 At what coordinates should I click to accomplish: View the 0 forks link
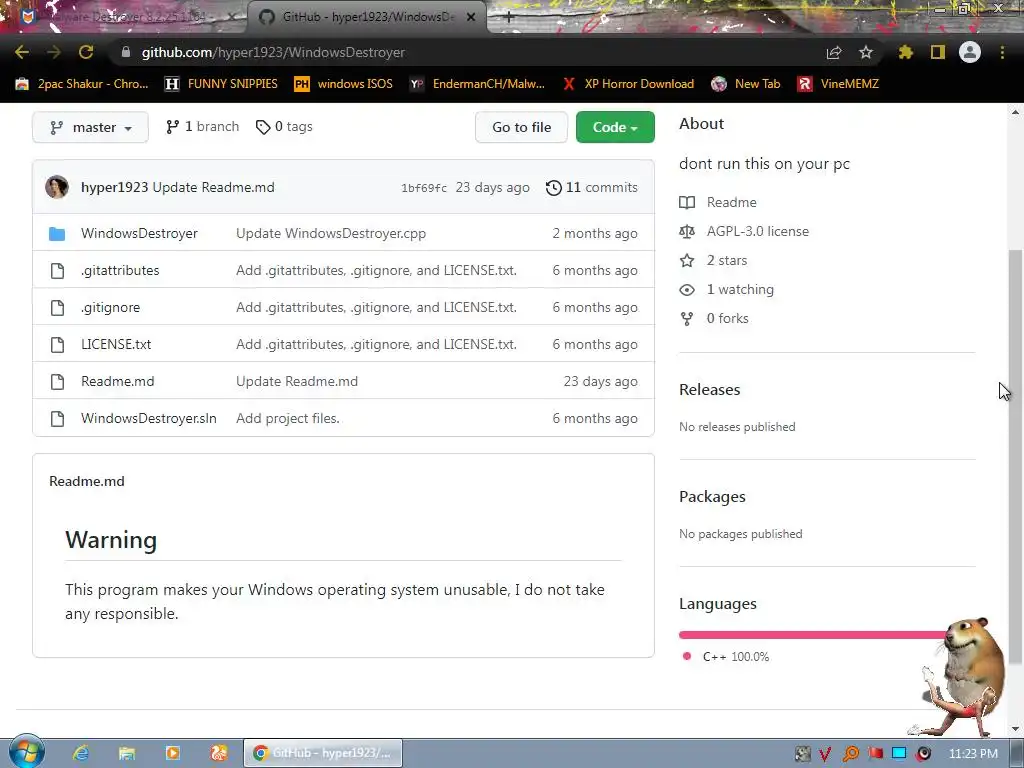[728, 318]
